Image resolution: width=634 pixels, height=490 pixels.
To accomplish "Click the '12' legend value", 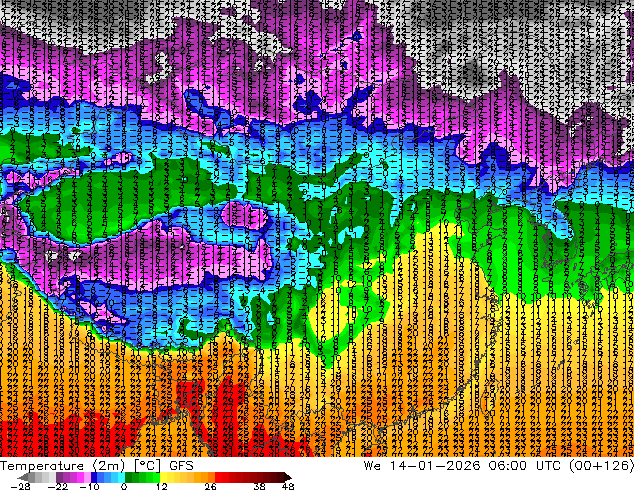I will click(x=162, y=486).
